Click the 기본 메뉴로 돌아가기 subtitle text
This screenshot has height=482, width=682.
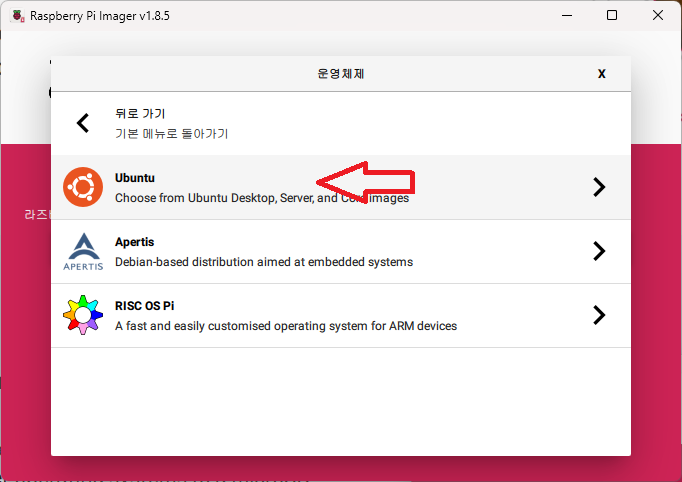click(171, 134)
